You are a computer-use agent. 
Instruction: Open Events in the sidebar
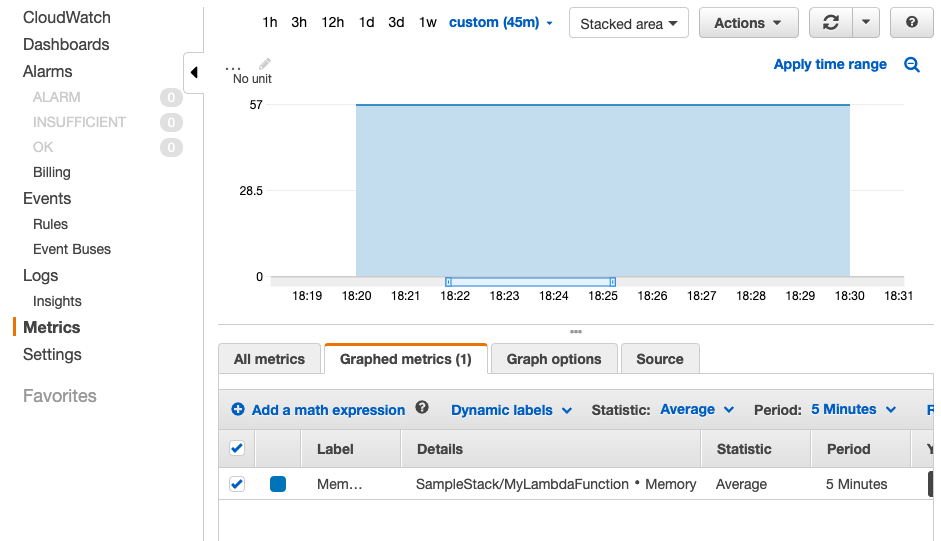point(47,198)
